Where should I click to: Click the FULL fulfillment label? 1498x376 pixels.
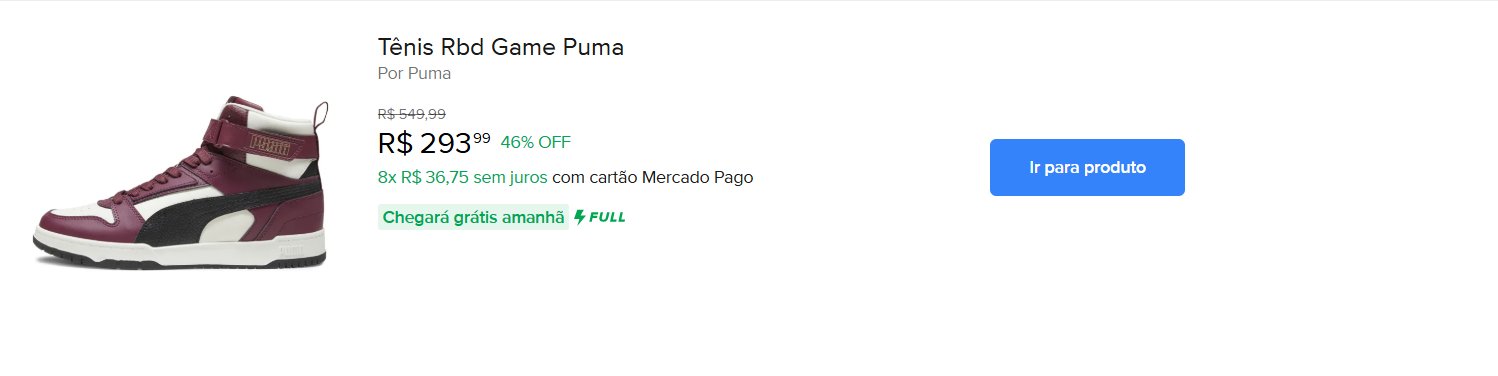(x=607, y=217)
